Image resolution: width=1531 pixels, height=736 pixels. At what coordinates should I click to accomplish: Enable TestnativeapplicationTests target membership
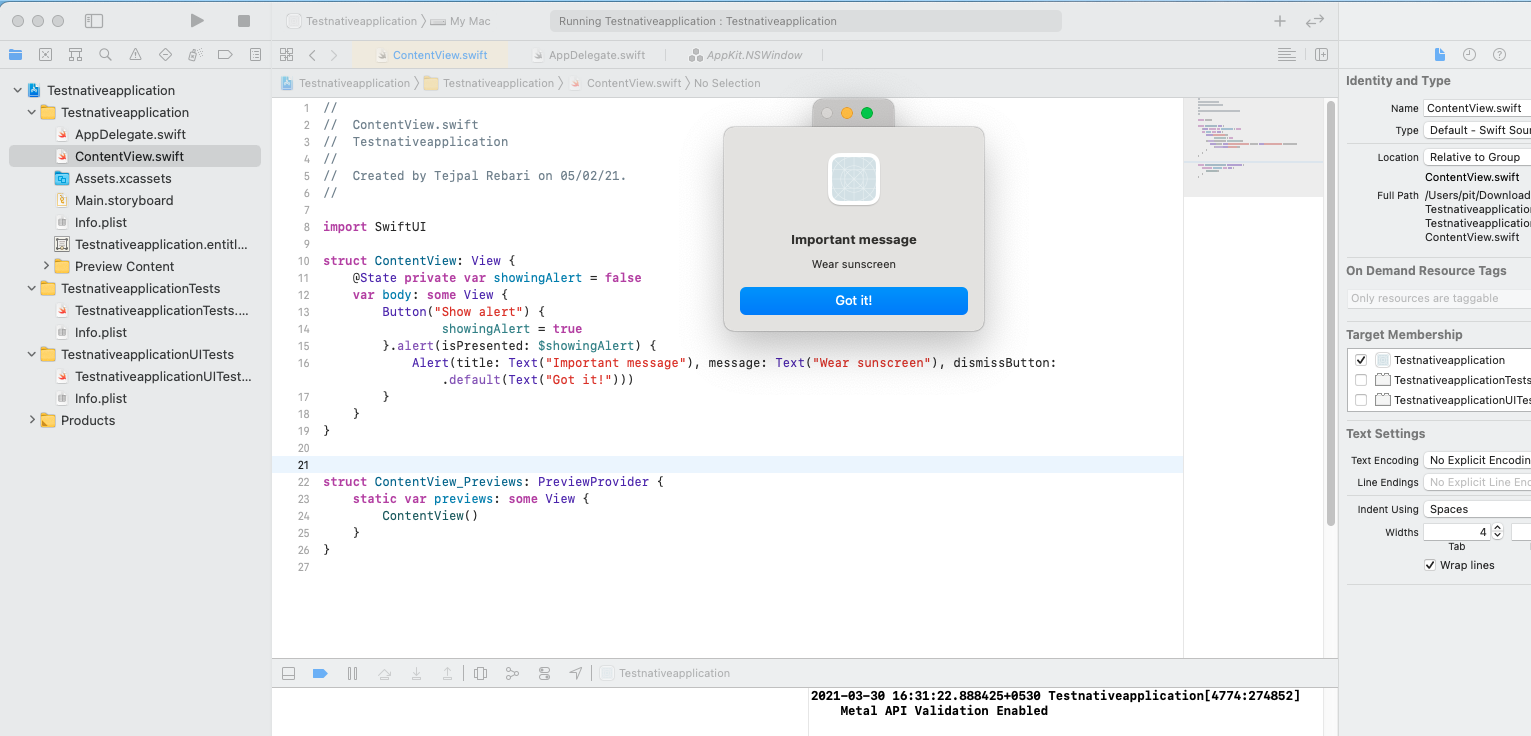1361,380
